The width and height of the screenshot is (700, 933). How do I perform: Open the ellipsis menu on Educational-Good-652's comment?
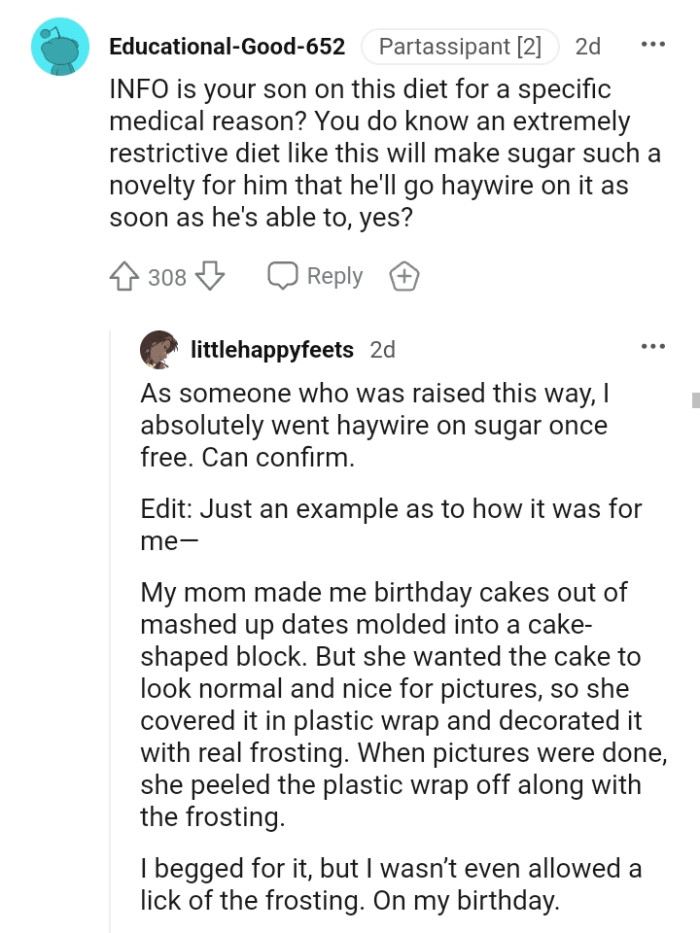[x=653, y=42]
